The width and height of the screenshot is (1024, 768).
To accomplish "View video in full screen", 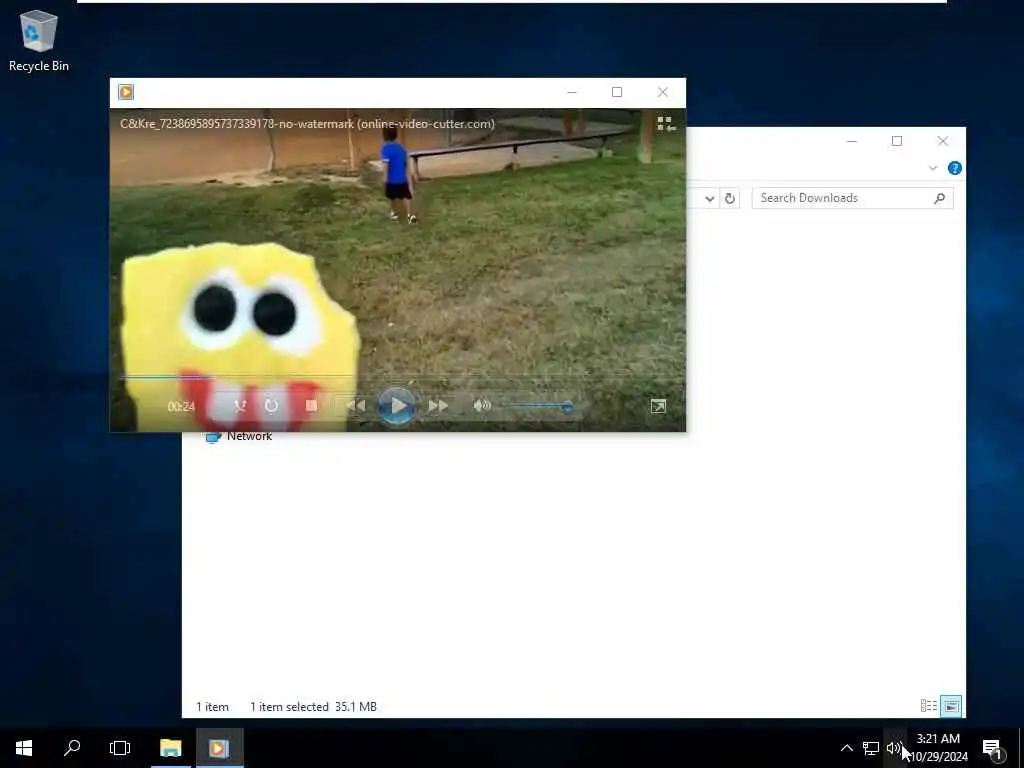I will pos(658,406).
